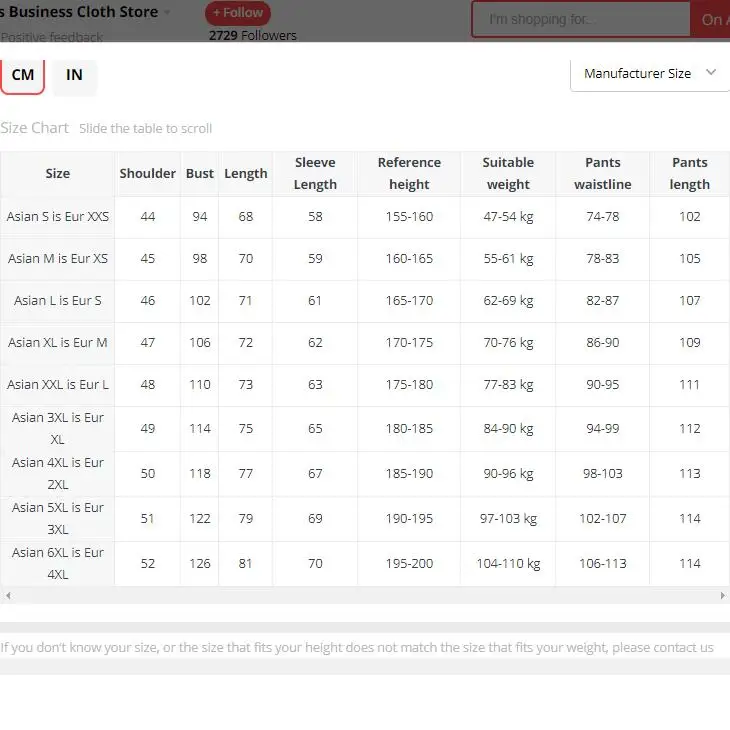Click the 47-54 kg weight cell

point(508,217)
